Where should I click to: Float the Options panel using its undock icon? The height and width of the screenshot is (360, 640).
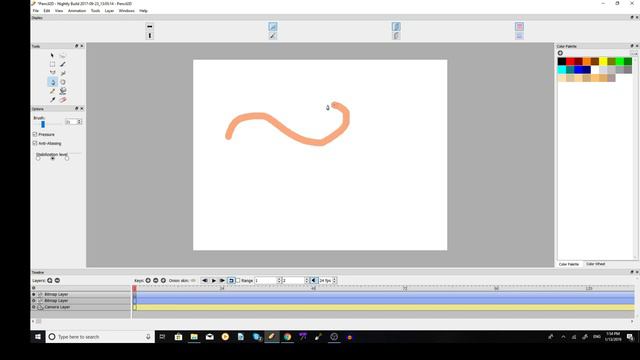pyautogui.click(x=76, y=109)
